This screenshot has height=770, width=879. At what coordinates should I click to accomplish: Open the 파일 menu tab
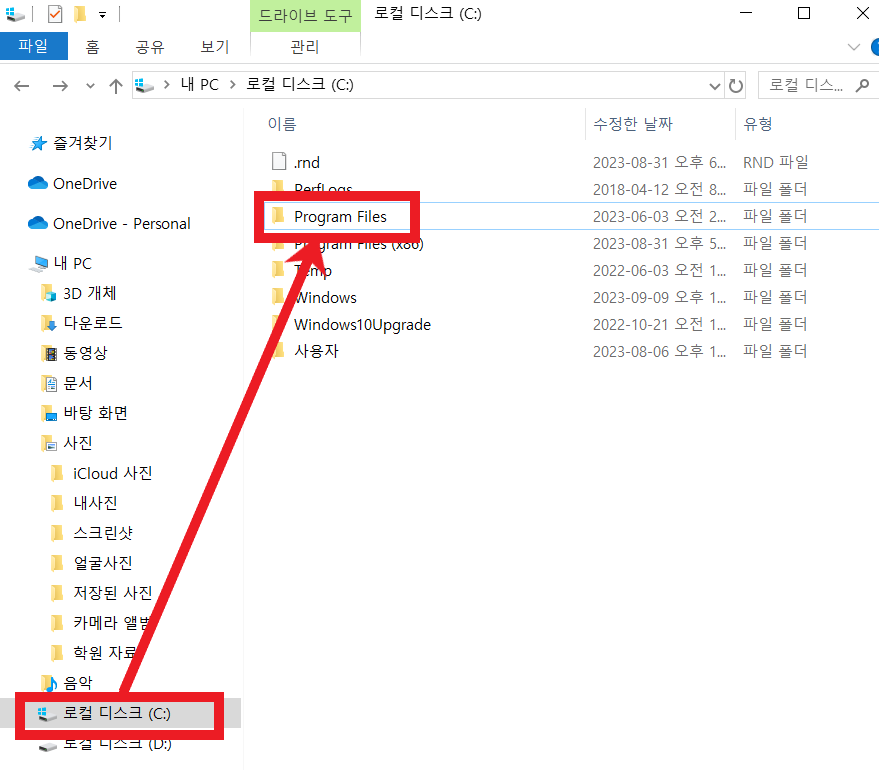point(34,46)
